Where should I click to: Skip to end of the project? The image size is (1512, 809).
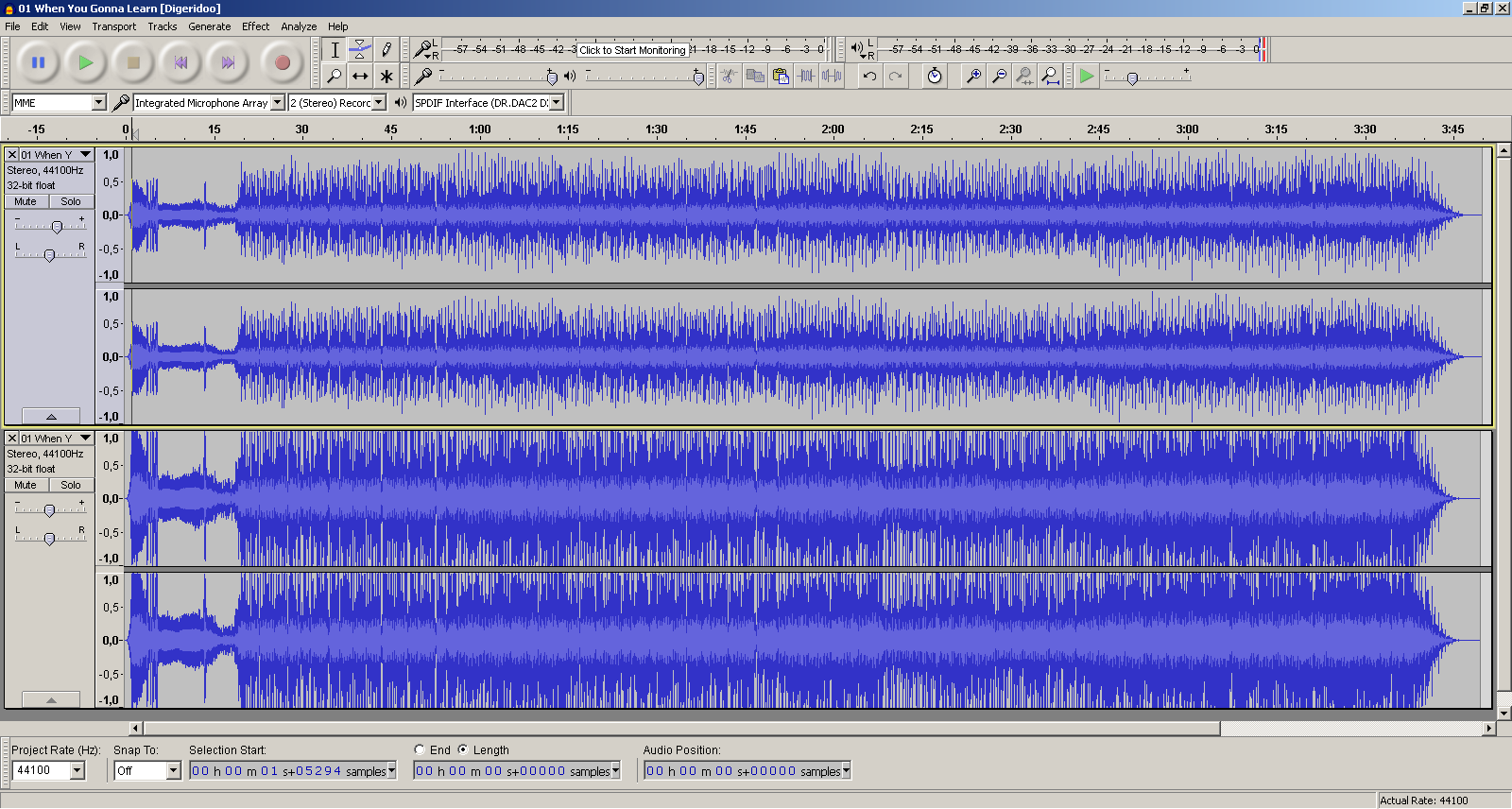pos(228,62)
